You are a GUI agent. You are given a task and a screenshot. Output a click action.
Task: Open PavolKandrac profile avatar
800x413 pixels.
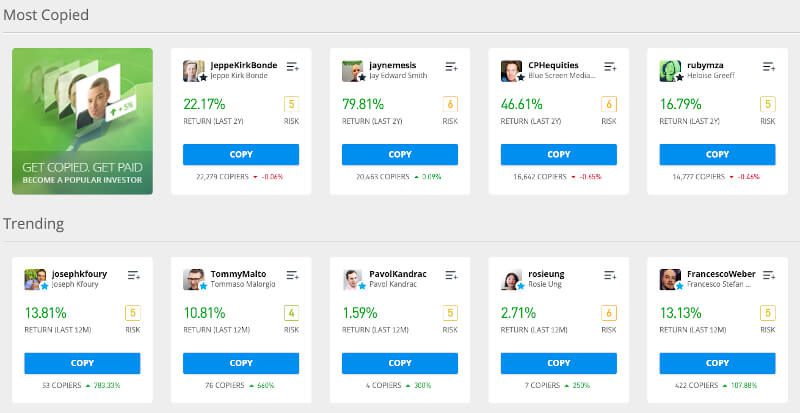click(353, 280)
